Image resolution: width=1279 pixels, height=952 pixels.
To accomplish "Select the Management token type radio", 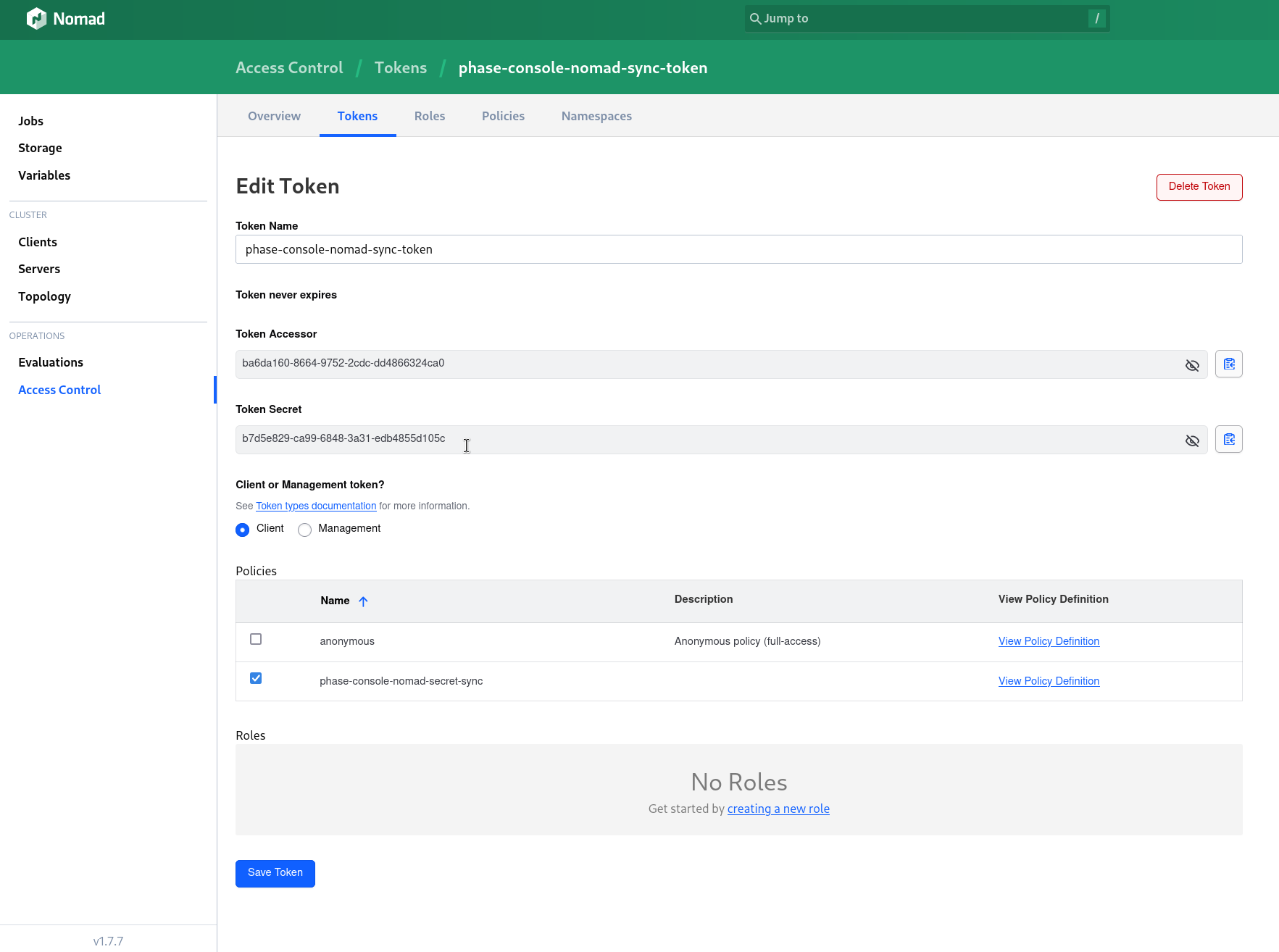I will (x=305, y=530).
